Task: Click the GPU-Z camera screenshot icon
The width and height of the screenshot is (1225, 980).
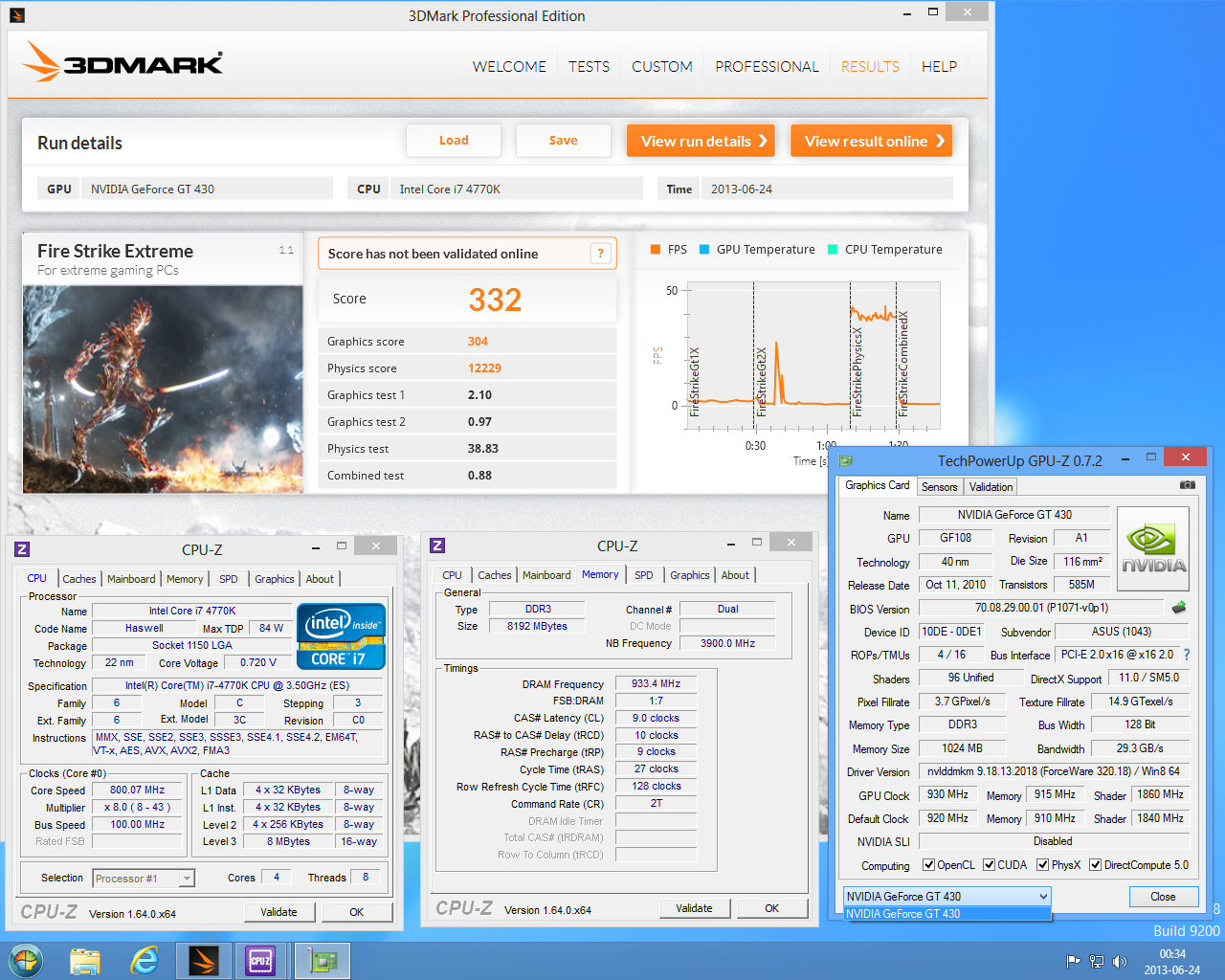Action: (x=1188, y=484)
